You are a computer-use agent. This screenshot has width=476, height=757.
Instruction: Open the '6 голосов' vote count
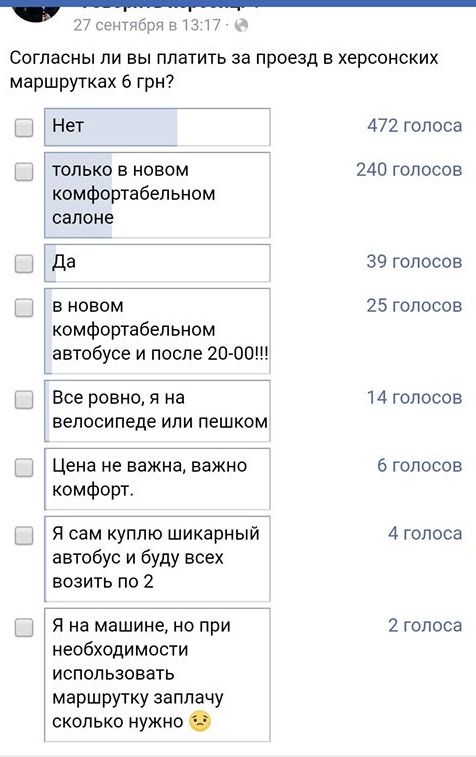click(x=420, y=465)
